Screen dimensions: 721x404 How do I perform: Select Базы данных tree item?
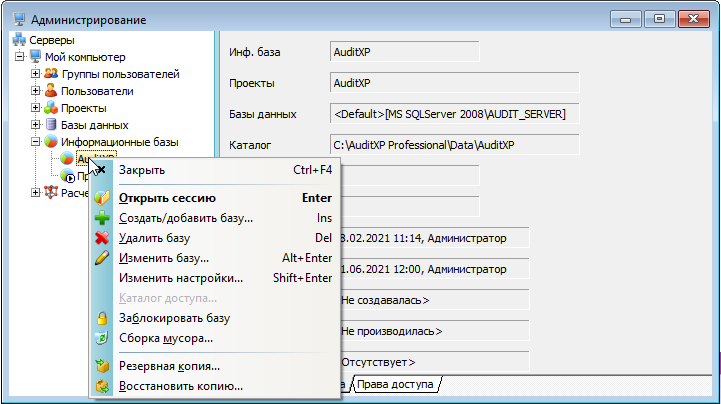pyautogui.click(x=94, y=125)
